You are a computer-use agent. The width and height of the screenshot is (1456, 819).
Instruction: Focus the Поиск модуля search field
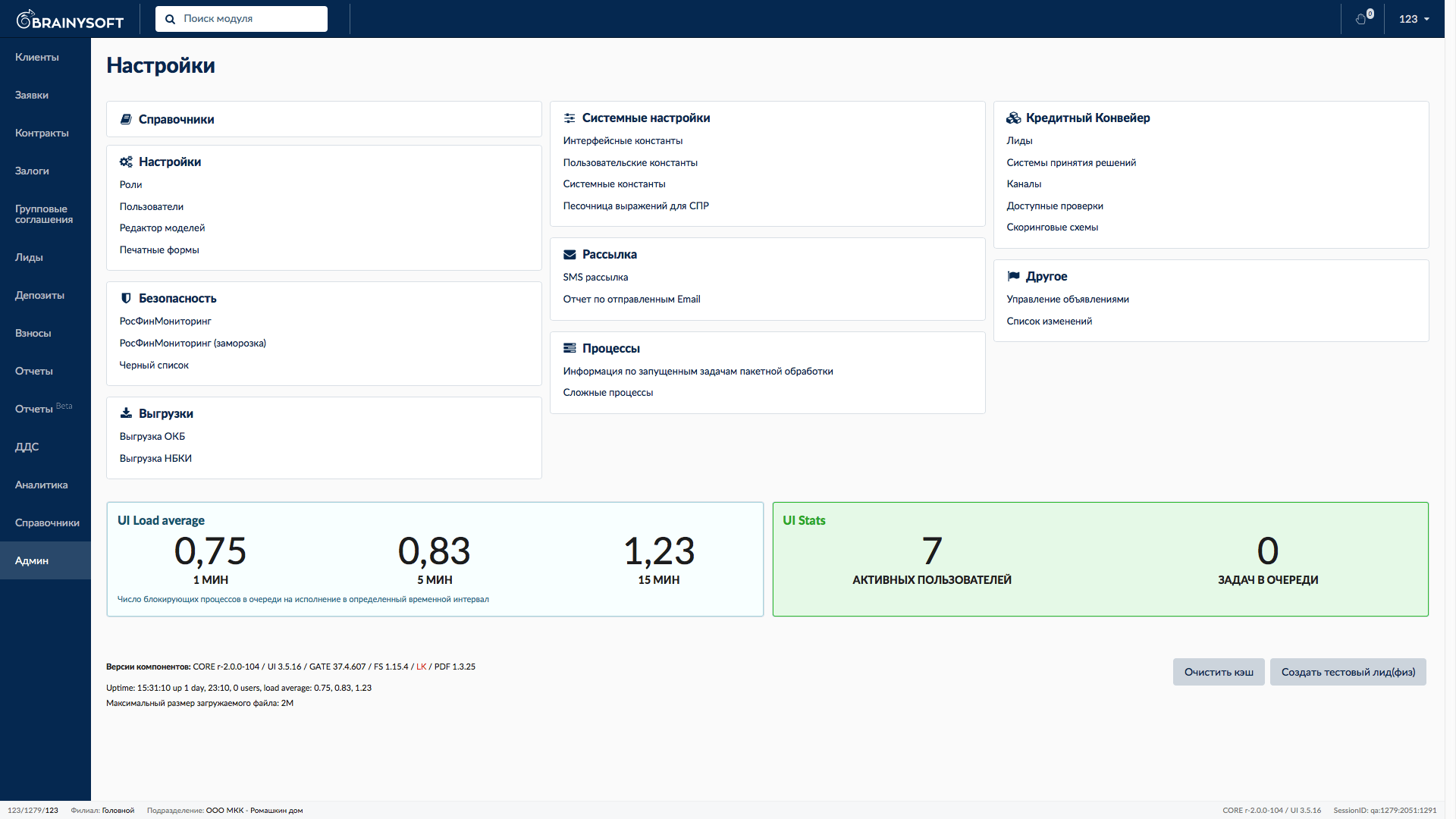(241, 19)
